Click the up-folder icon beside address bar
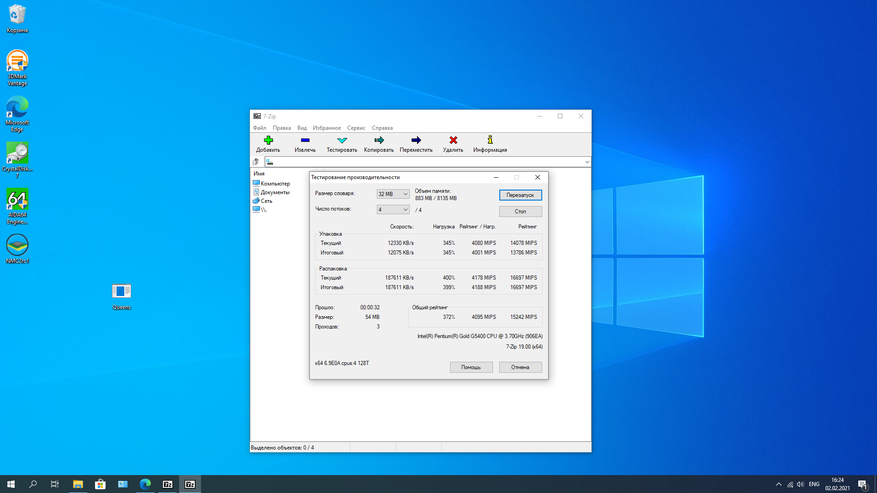877x493 pixels. (x=256, y=162)
